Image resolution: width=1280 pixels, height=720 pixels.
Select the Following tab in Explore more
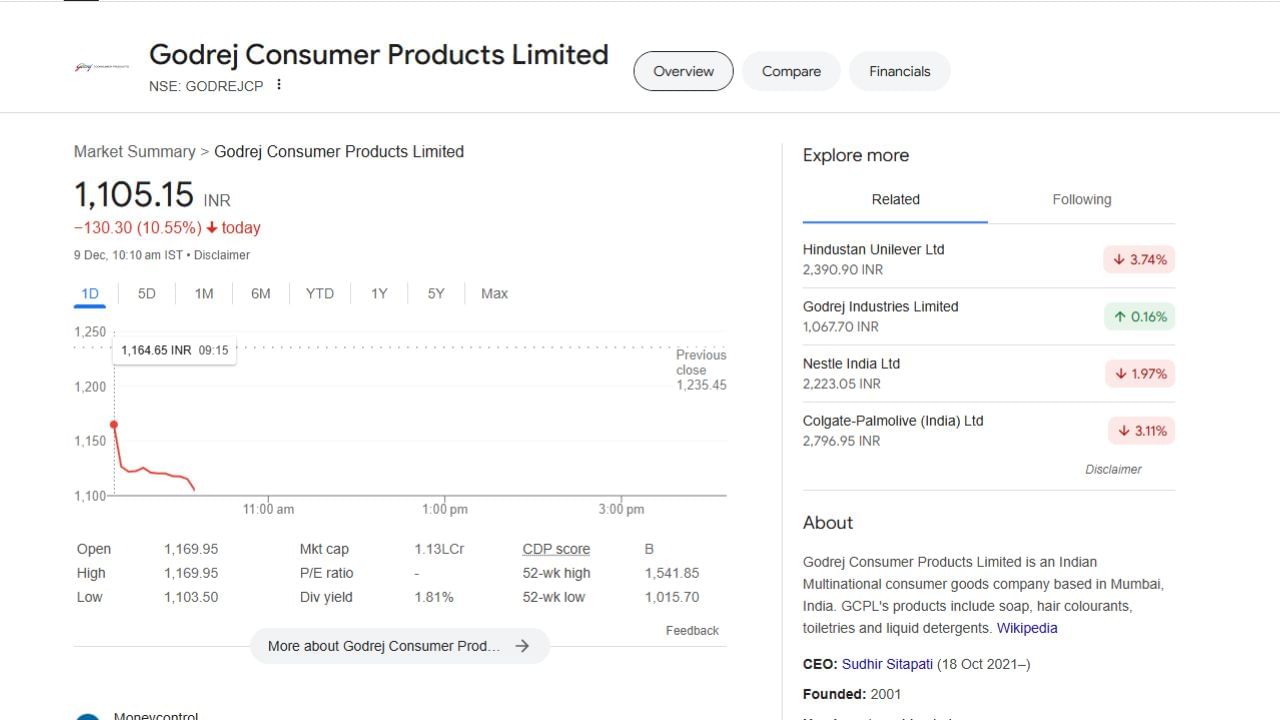point(1082,200)
